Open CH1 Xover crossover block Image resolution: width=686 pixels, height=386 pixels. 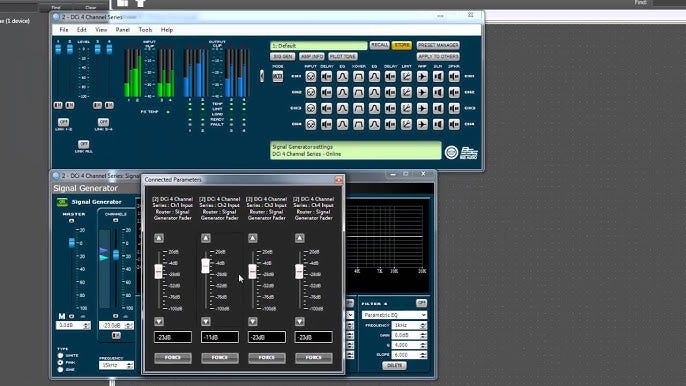(358, 76)
